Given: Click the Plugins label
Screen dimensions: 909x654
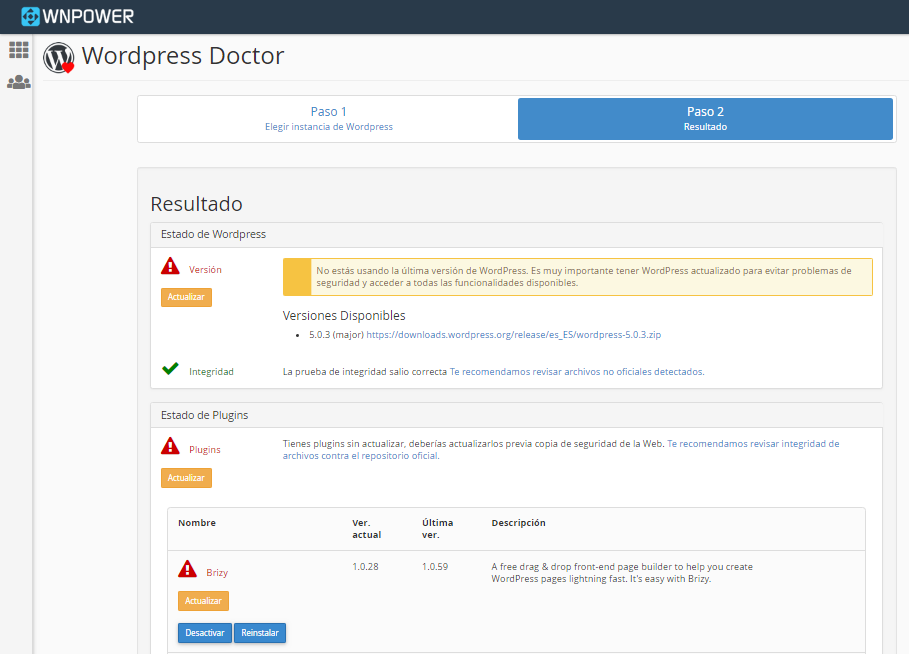Looking at the screenshot, I should click(205, 449).
